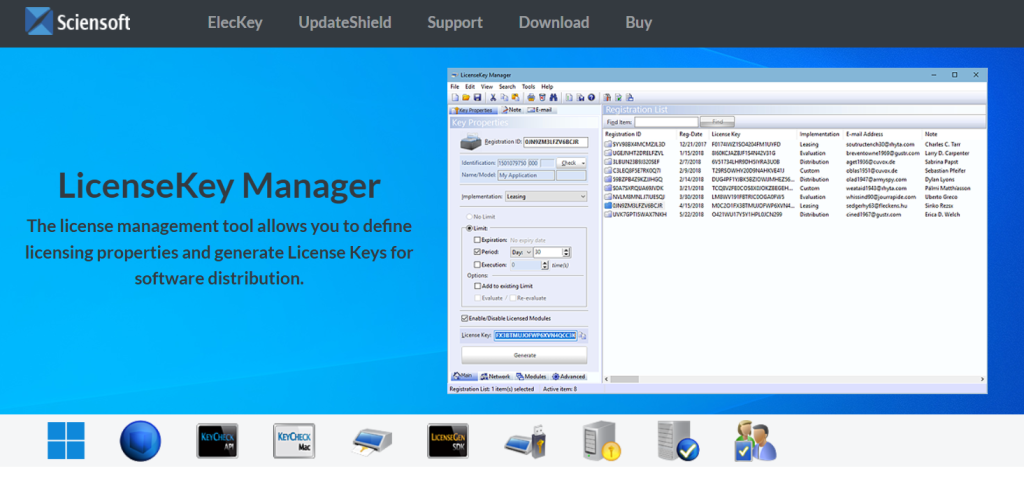Open the Help menu in LicenseKey Manager
The width and height of the screenshot is (1024, 478).
pyautogui.click(x=547, y=86)
